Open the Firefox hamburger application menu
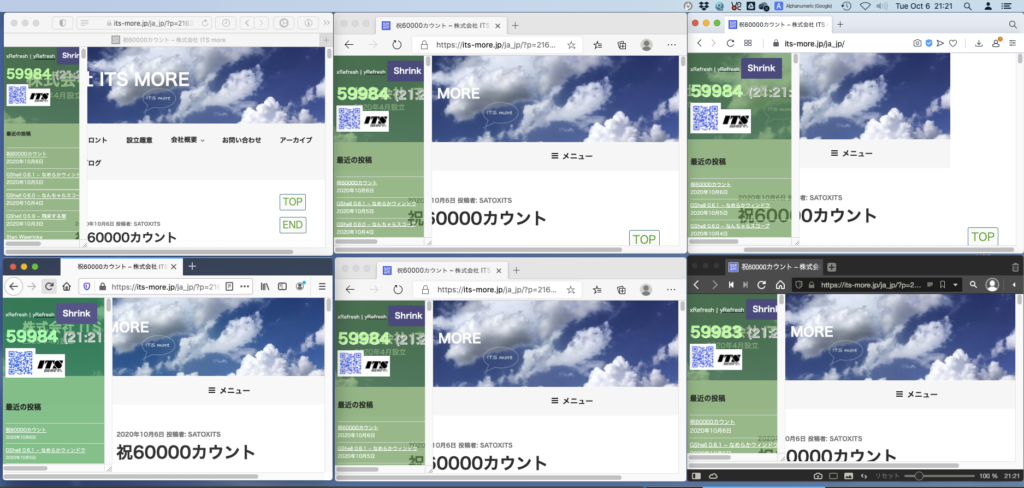Image resolution: width=1024 pixels, height=488 pixels. (x=321, y=286)
